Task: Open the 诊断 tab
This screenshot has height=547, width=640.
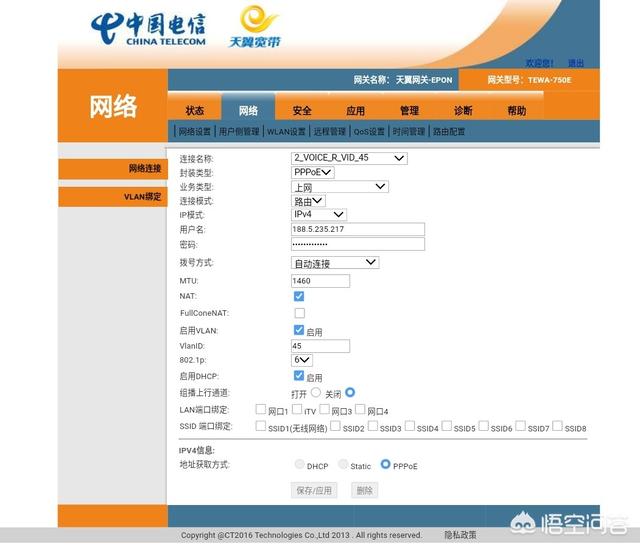Action: pyautogui.click(x=463, y=111)
